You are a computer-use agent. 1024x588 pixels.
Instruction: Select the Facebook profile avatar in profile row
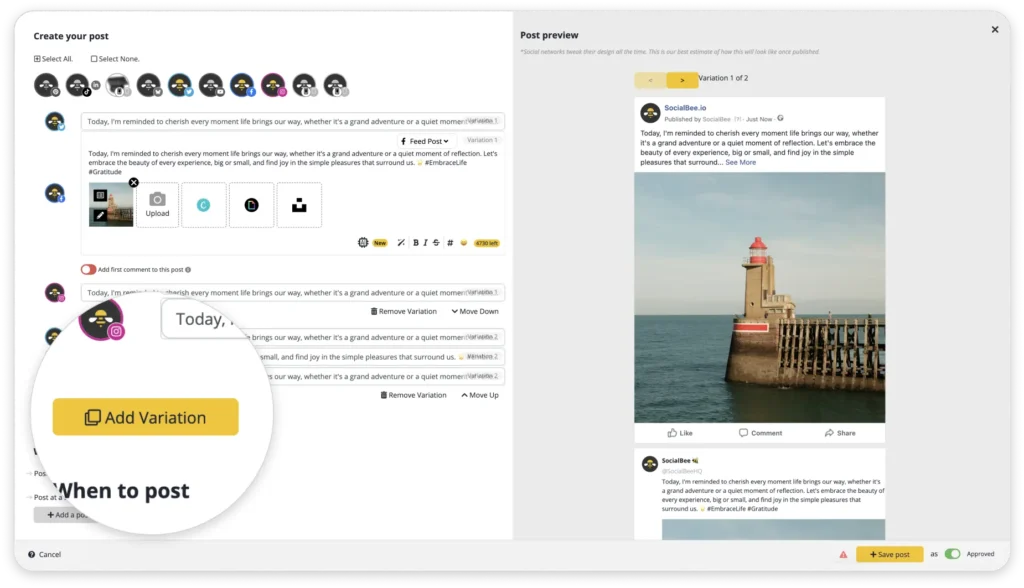tap(242, 85)
